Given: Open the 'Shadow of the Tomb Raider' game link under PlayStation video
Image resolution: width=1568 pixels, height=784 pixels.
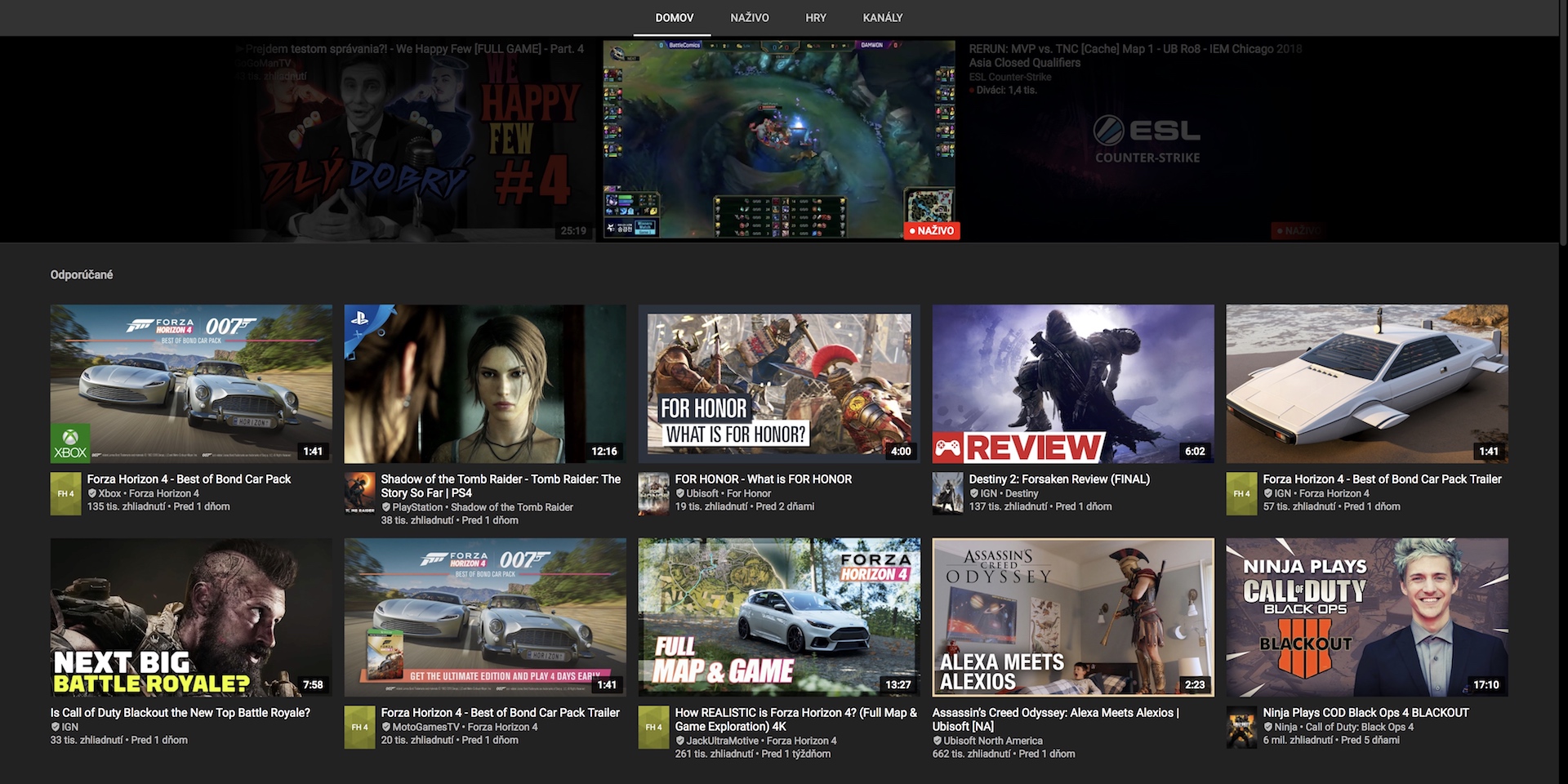Looking at the screenshot, I should point(512,507).
